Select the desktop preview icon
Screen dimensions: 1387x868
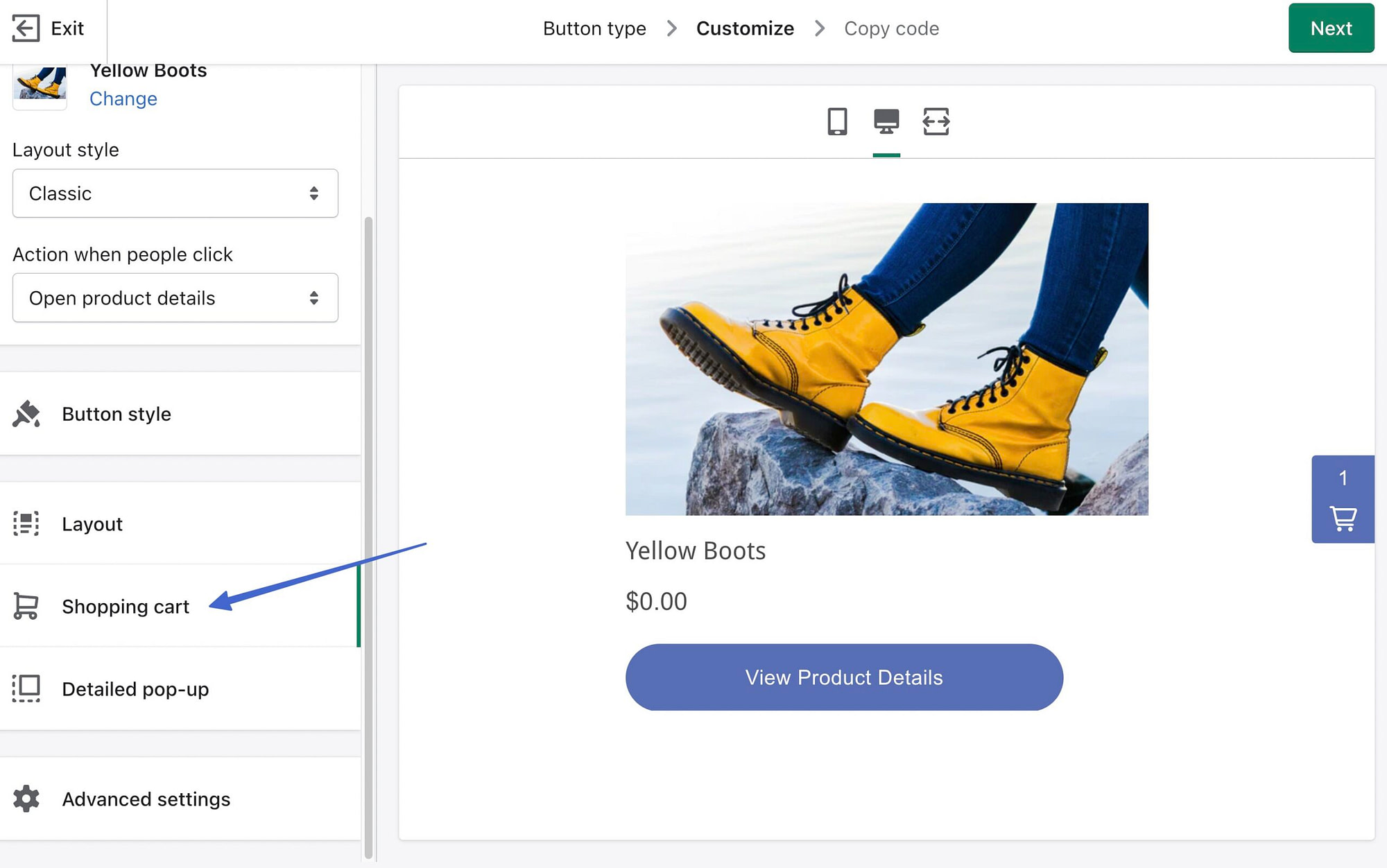click(x=886, y=122)
